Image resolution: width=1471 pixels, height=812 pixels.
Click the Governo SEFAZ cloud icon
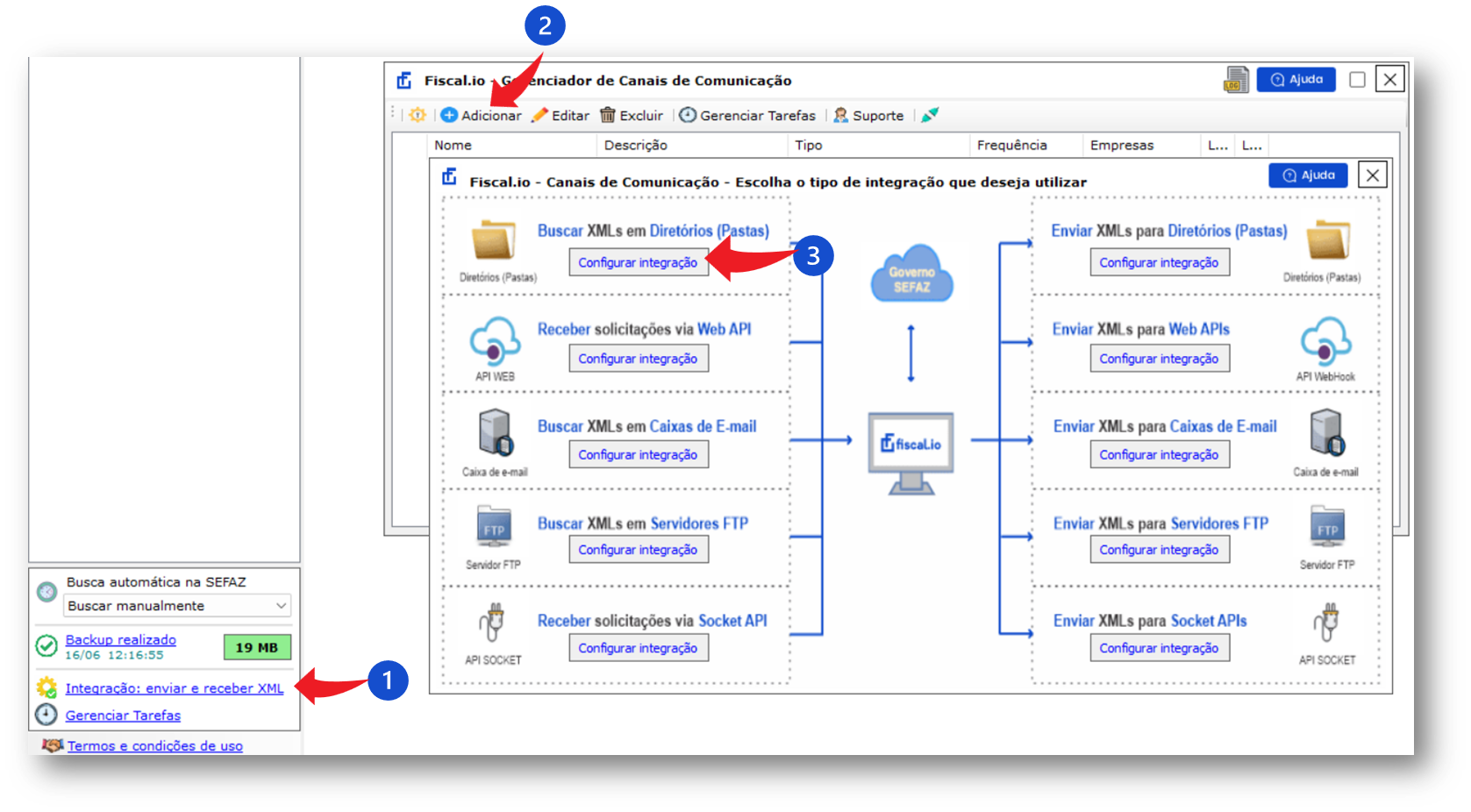click(x=911, y=274)
